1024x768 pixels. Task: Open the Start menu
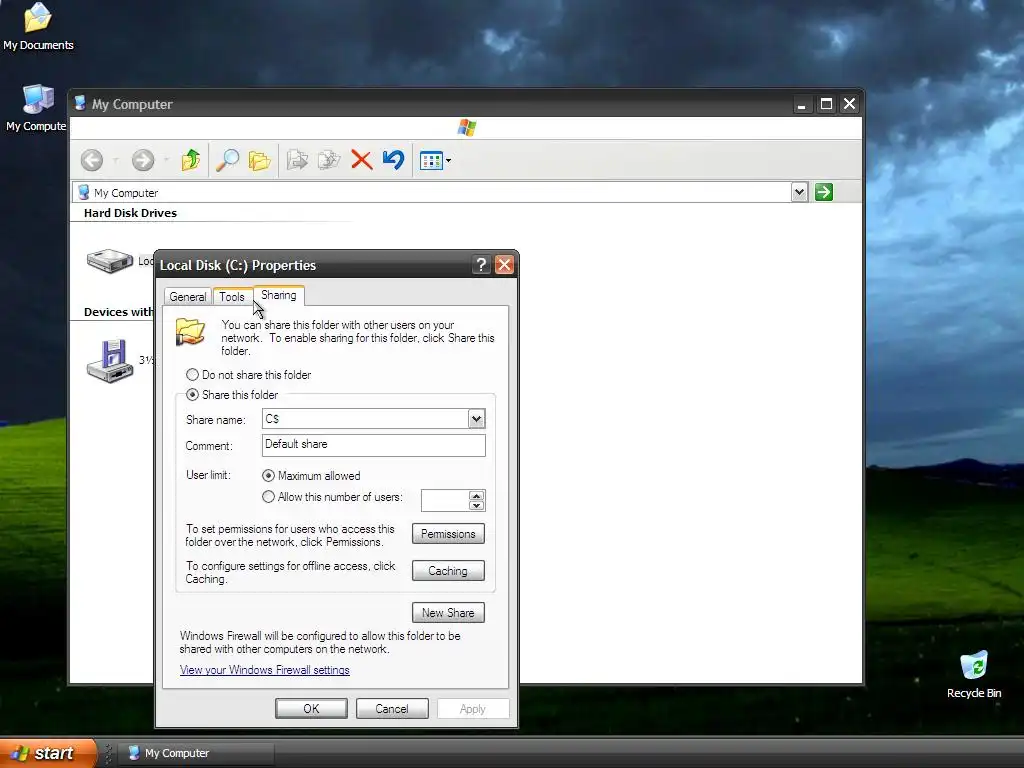[x=47, y=753]
